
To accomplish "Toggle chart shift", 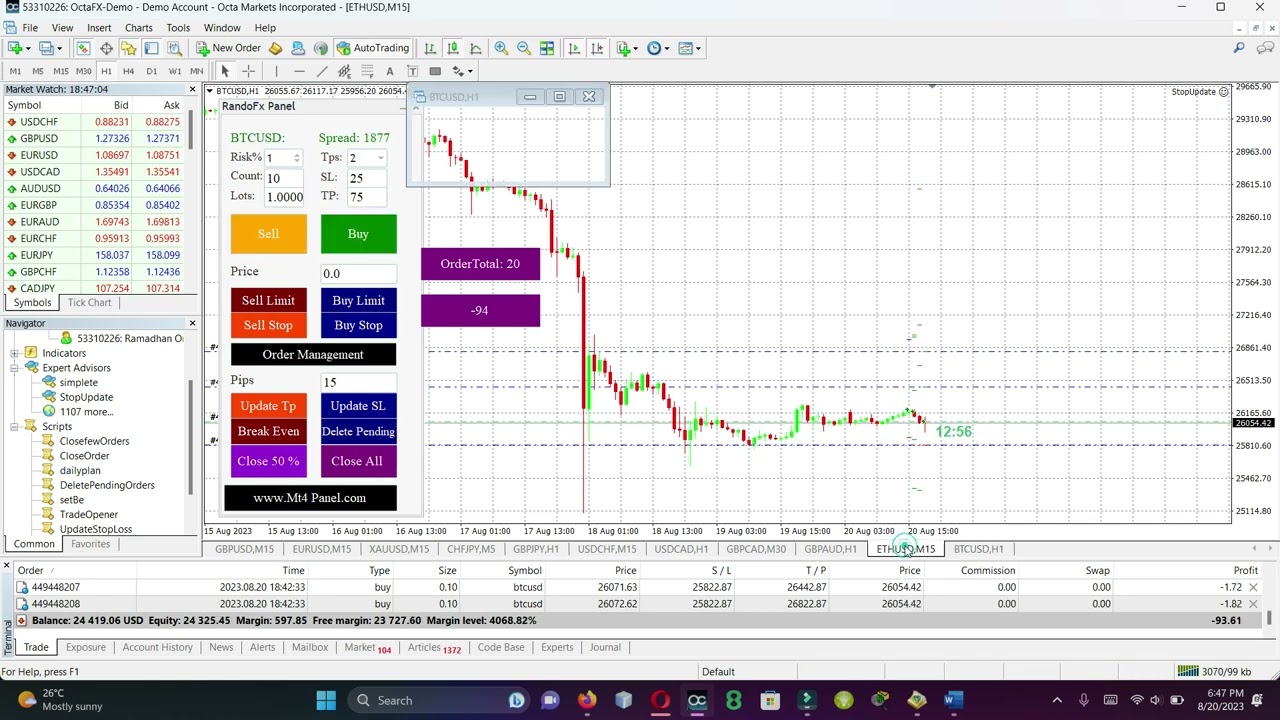I will (597, 48).
